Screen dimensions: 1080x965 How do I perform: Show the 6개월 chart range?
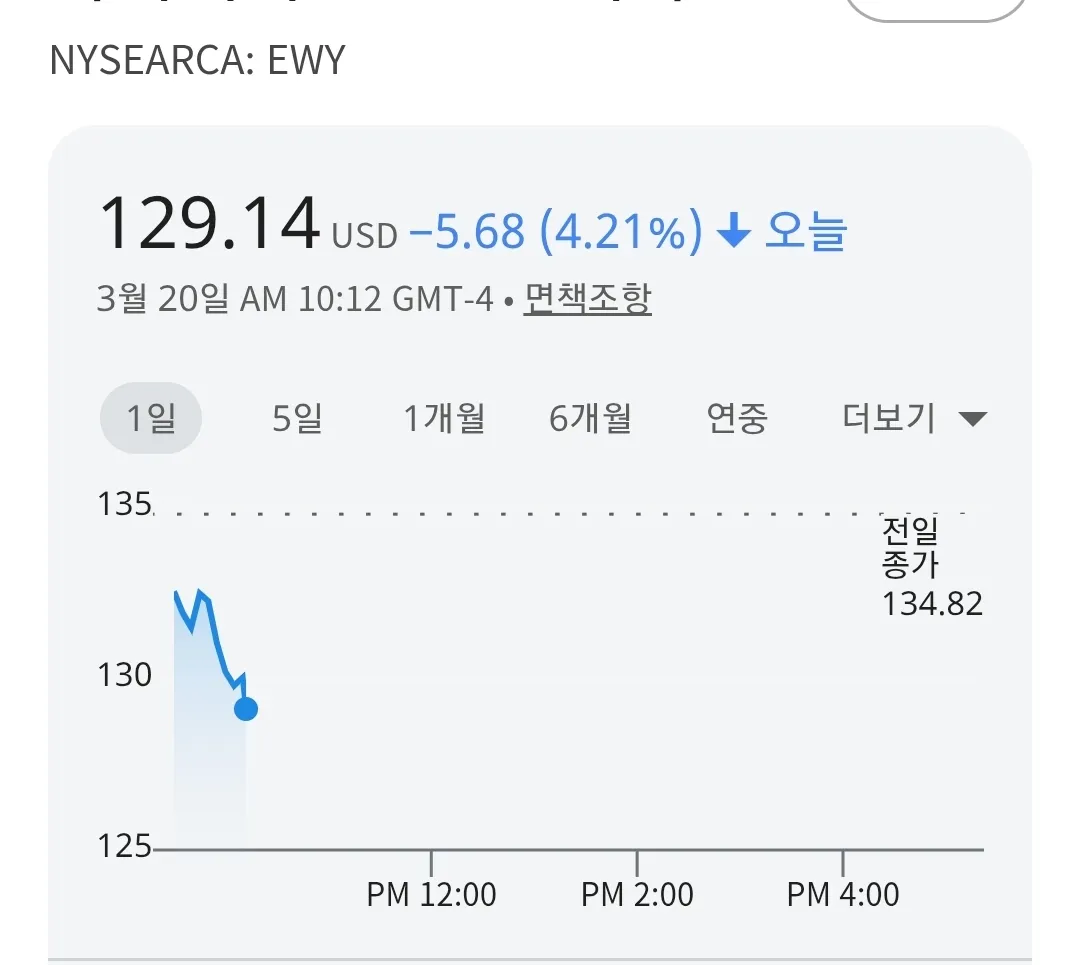tap(590, 418)
